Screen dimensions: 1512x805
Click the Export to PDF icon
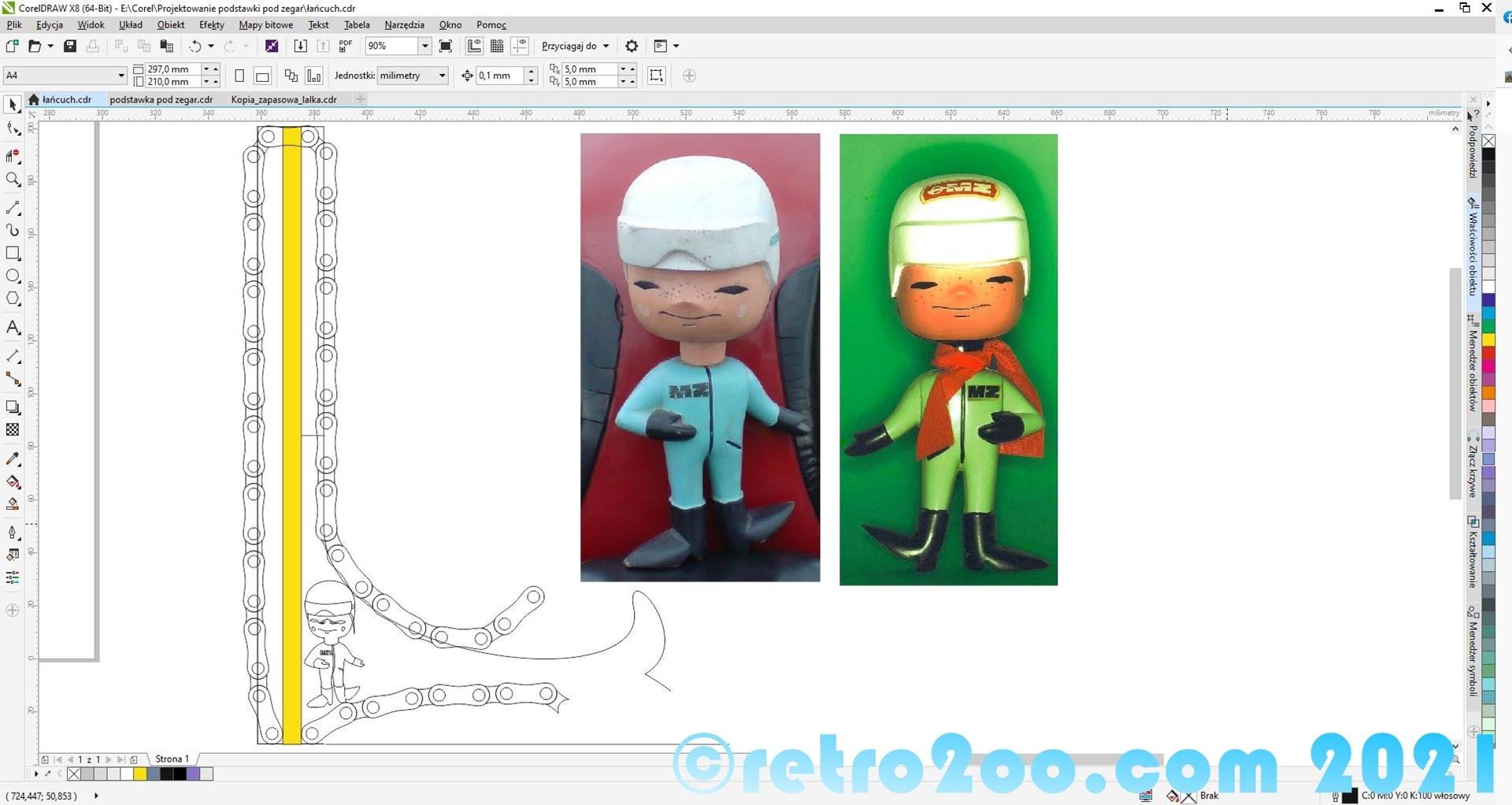point(345,46)
